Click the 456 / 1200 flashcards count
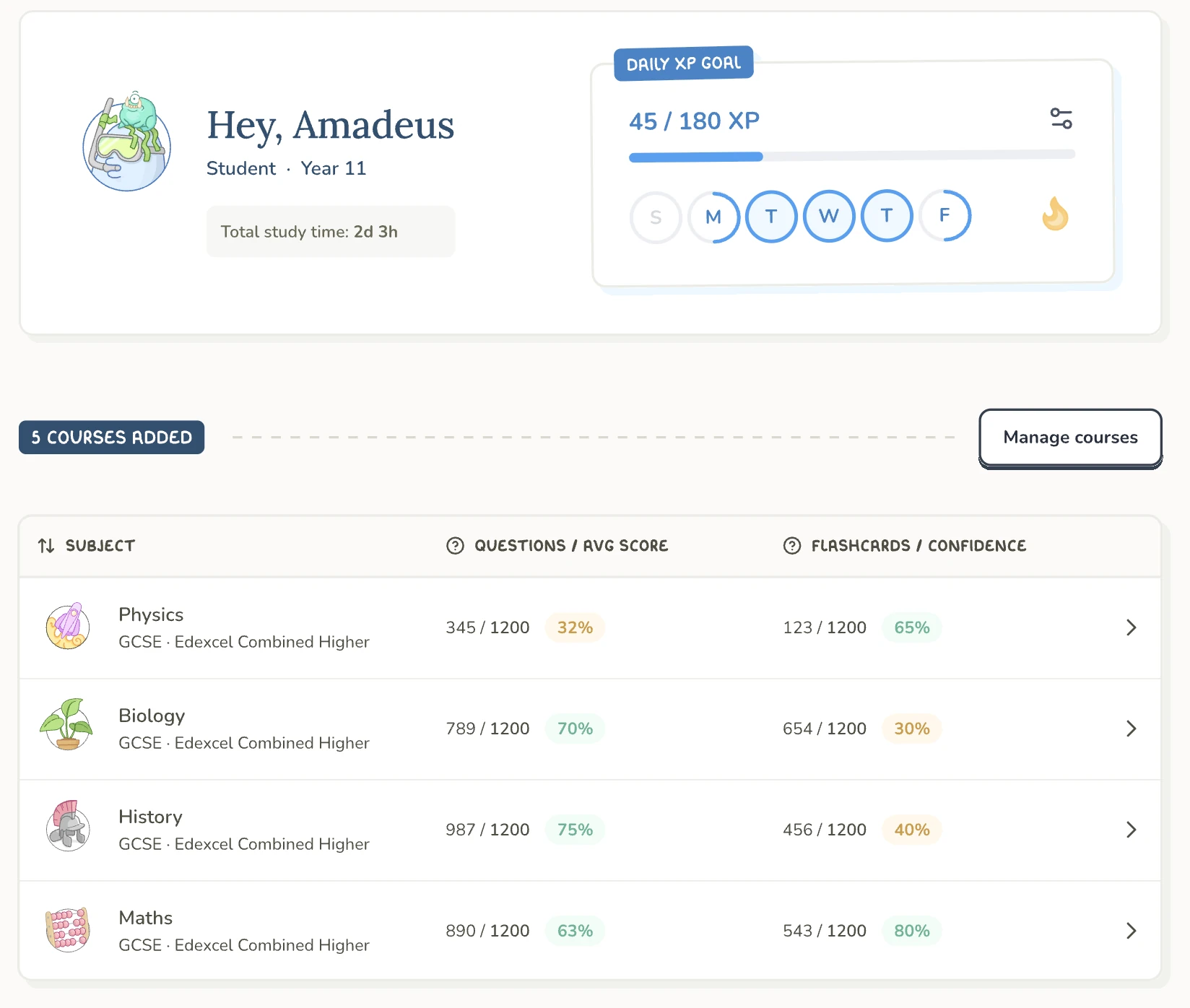This screenshot has width=1190, height=1008. 825,830
